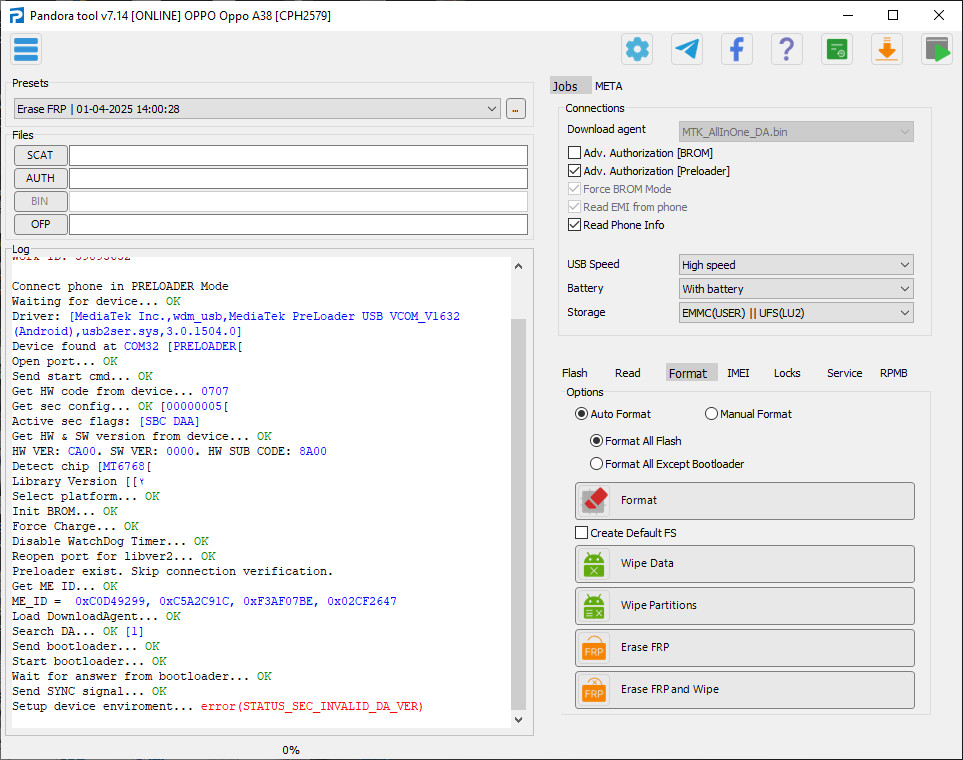Toggle Read EMI from phone checkbox
The height and width of the screenshot is (760, 963).
pos(574,206)
